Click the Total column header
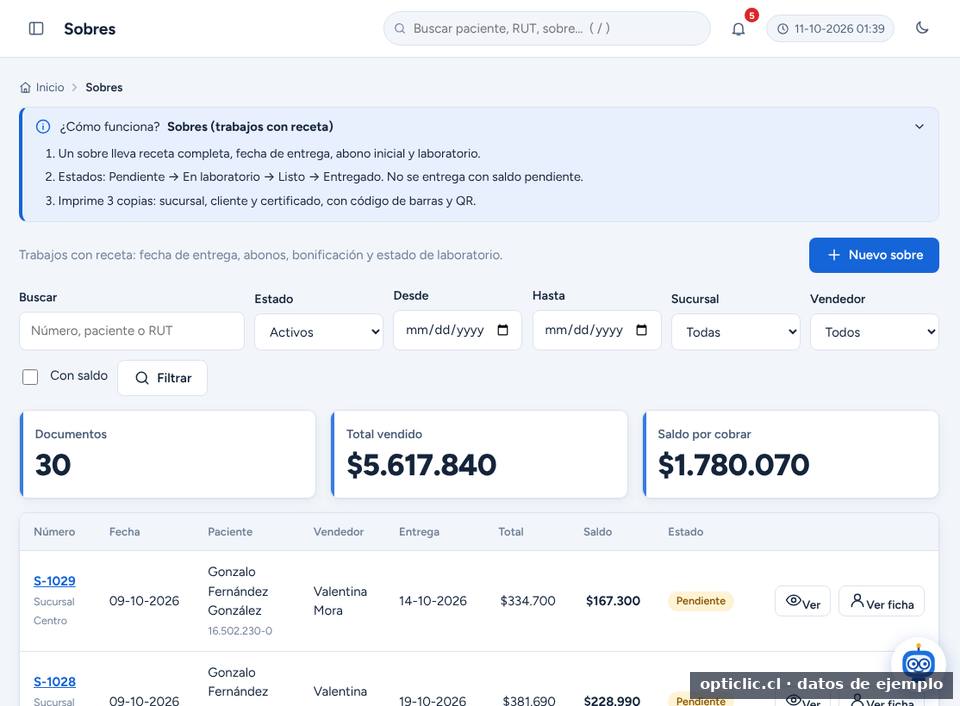This screenshot has width=960, height=706. pyautogui.click(x=511, y=532)
